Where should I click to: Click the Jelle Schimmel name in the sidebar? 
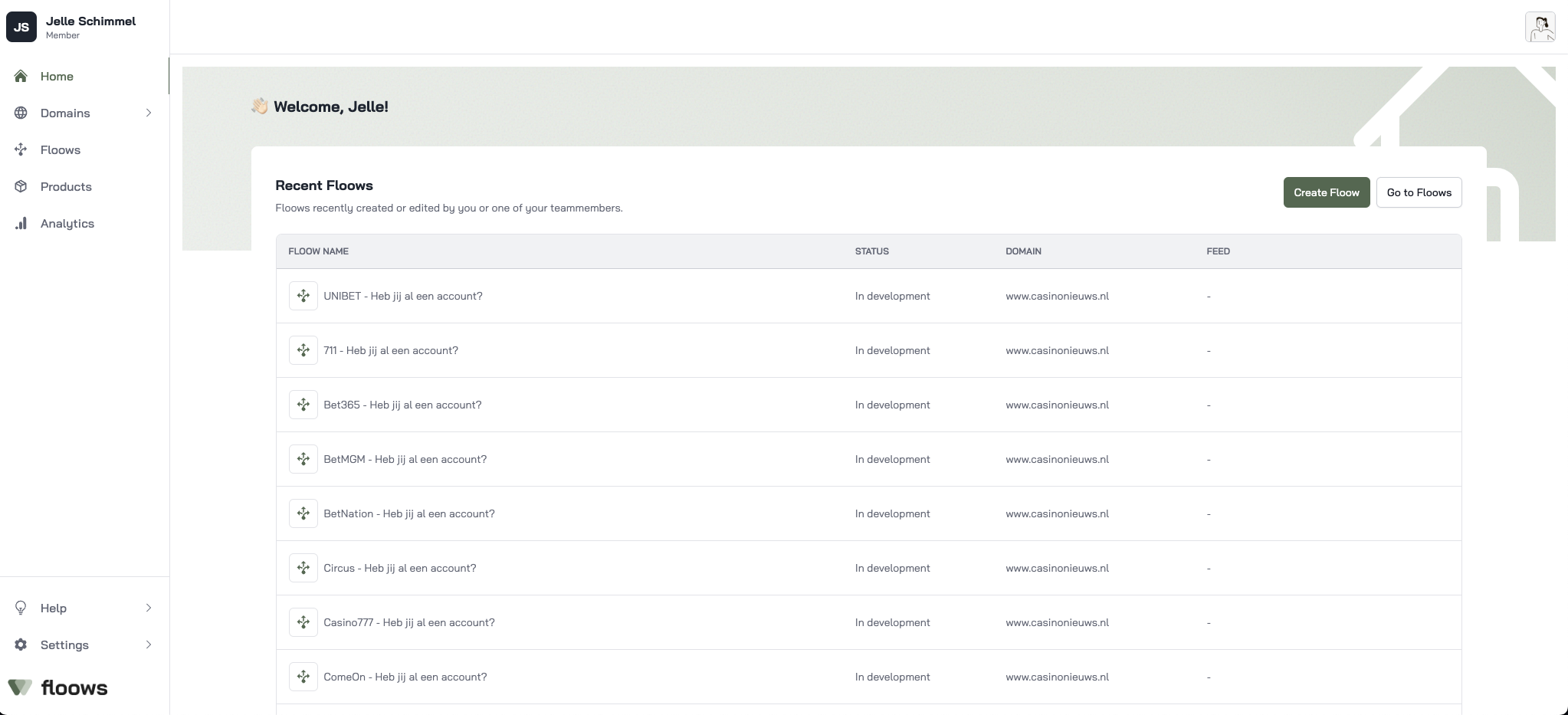point(90,21)
